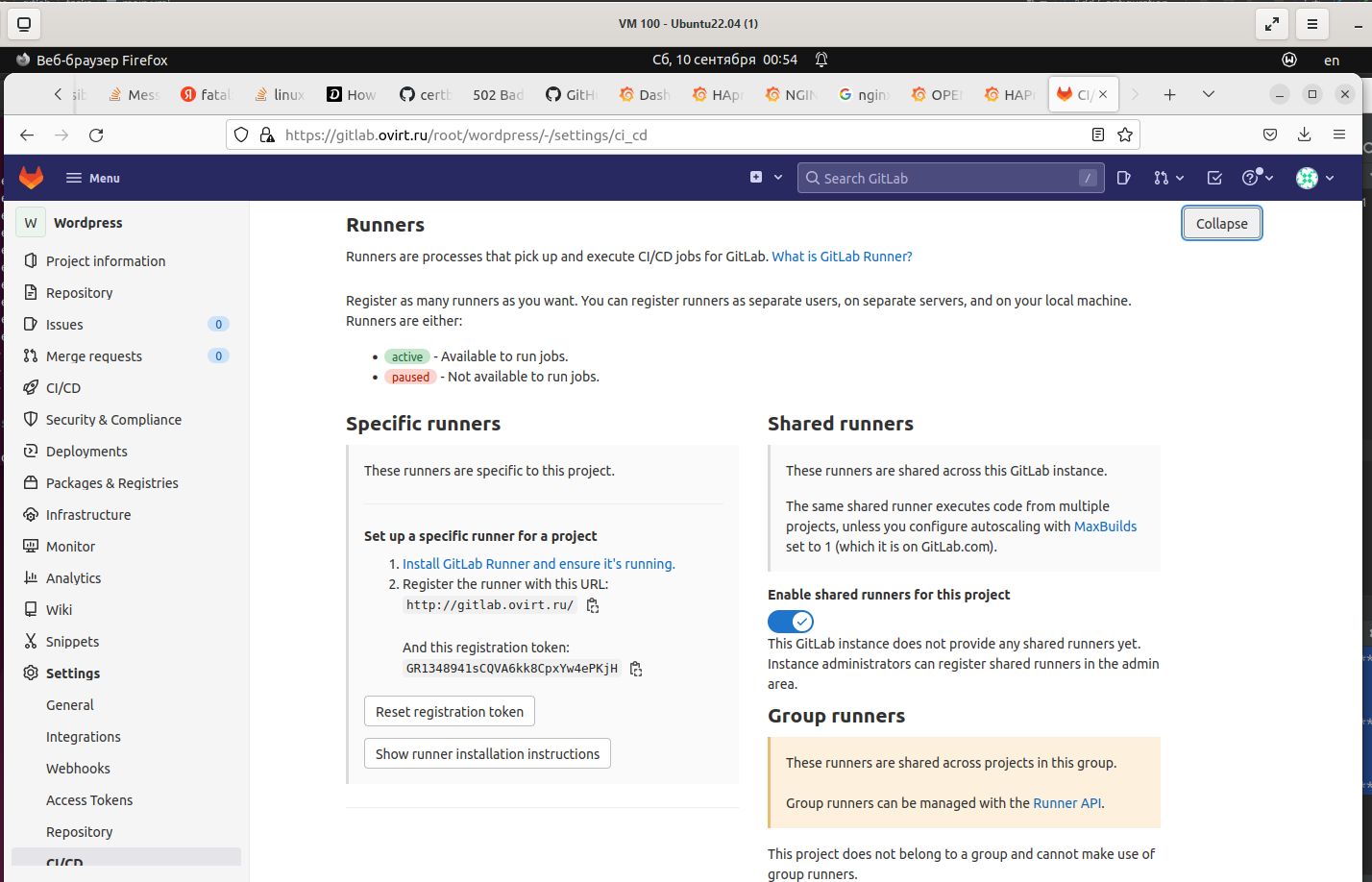Click the Snippets scissors icon

pos(31,642)
